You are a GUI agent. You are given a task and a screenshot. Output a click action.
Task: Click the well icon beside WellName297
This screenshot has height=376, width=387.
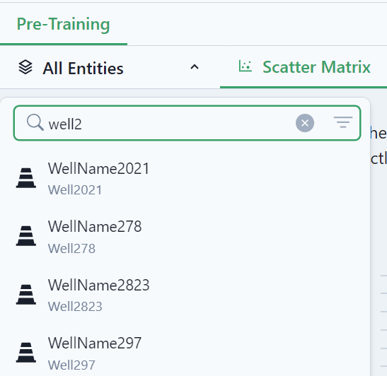tap(26, 352)
